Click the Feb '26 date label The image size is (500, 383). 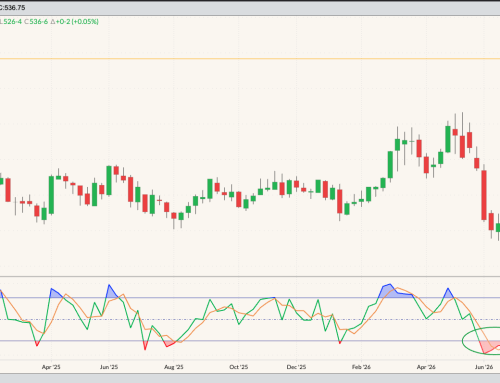coord(361,367)
